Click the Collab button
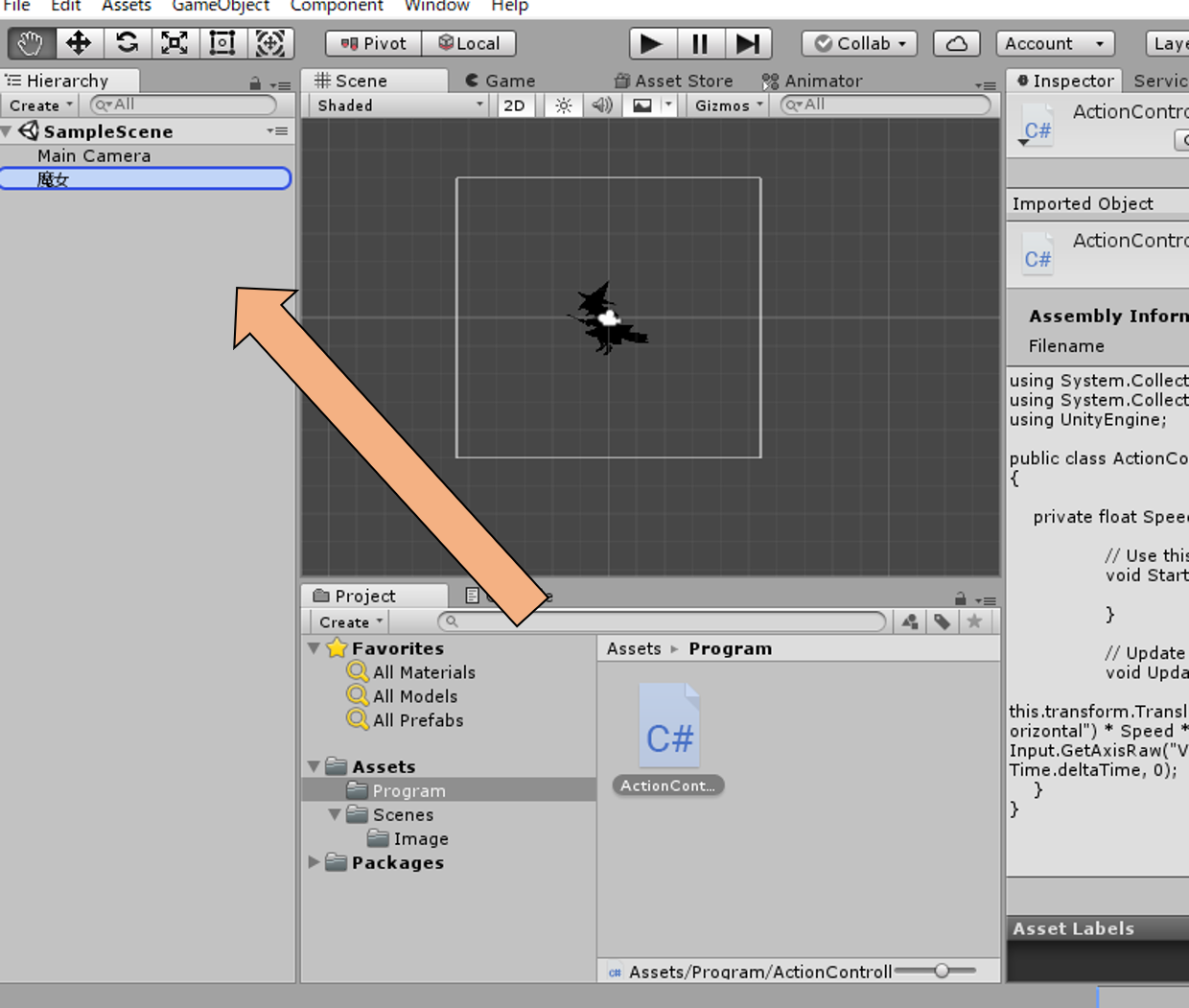The height and width of the screenshot is (1008, 1189). [x=859, y=43]
